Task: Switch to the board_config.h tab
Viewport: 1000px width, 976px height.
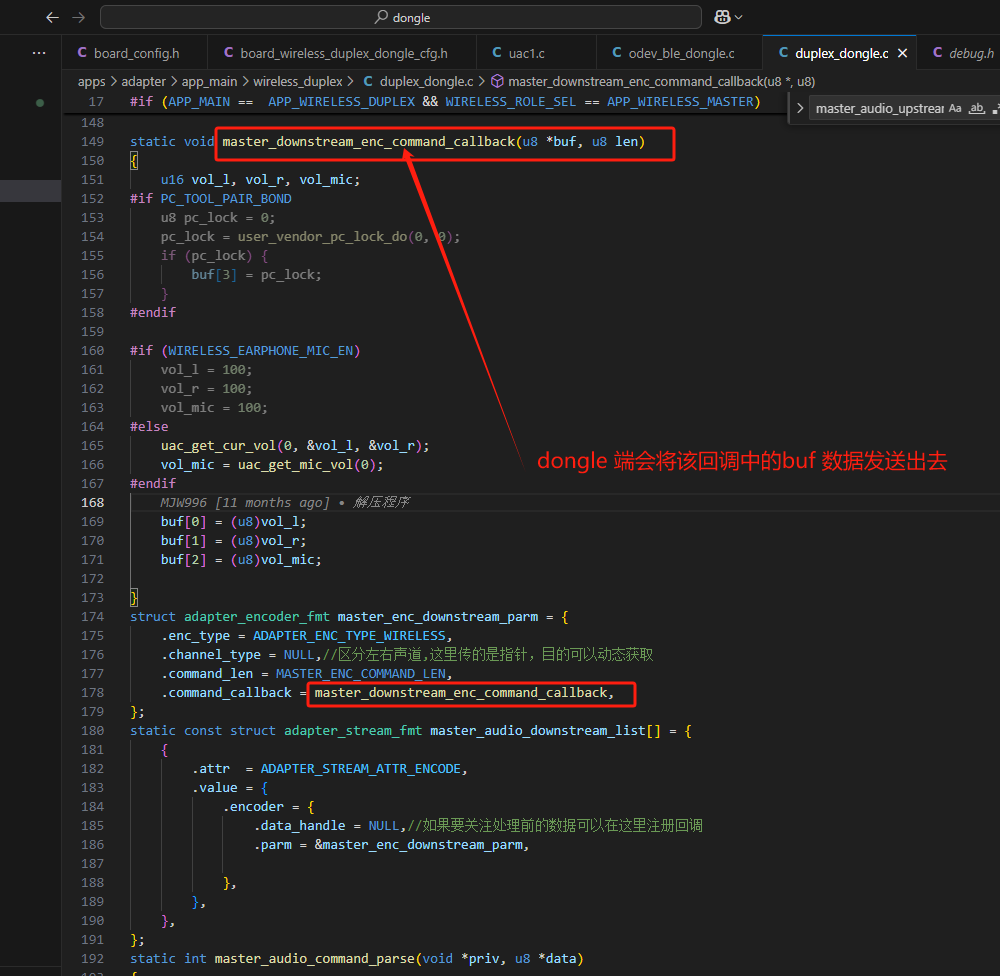Action: (x=135, y=53)
